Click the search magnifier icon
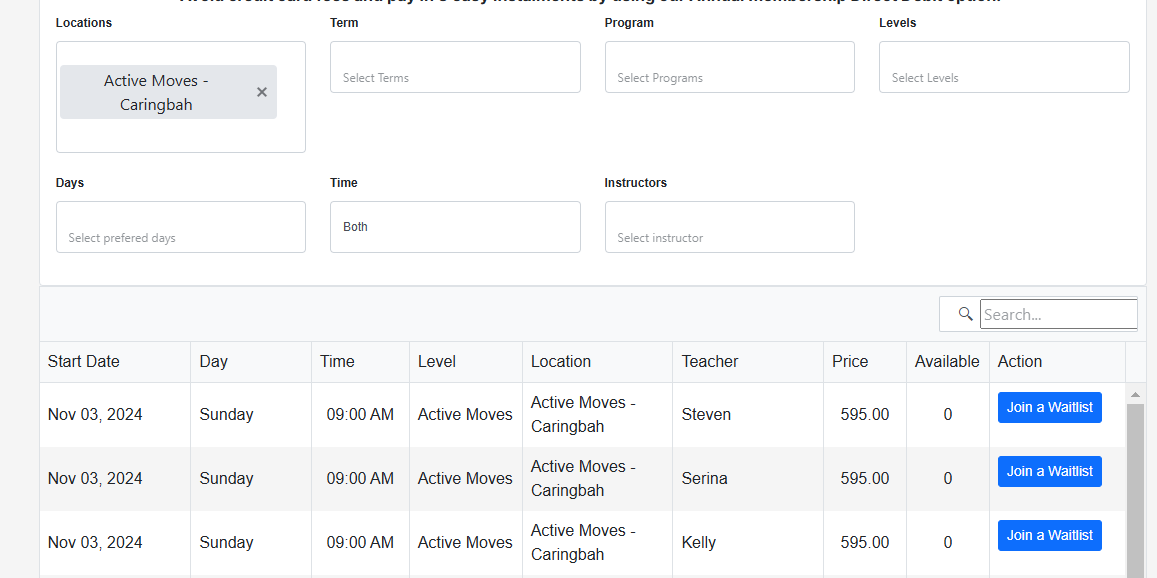Image resolution: width=1157 pixels, height=578 pixels. tap(965, 314)
